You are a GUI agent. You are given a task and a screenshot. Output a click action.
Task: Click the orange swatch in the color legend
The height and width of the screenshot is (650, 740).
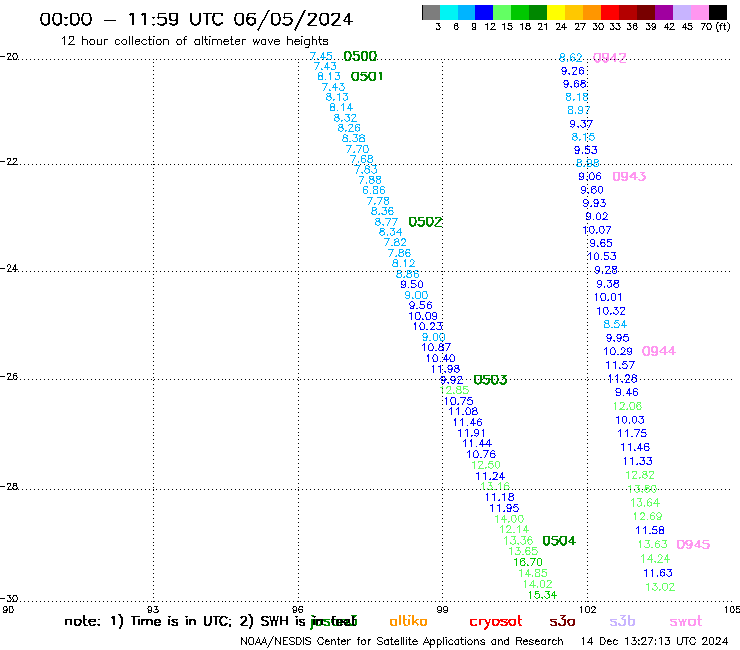pos(592,12)
